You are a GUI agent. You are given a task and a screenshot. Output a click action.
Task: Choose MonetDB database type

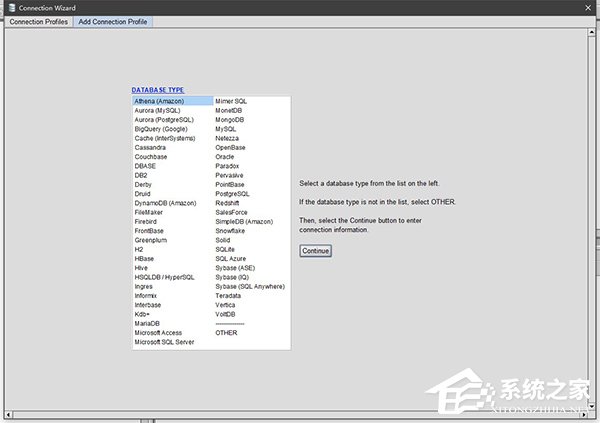pos(228,110)
